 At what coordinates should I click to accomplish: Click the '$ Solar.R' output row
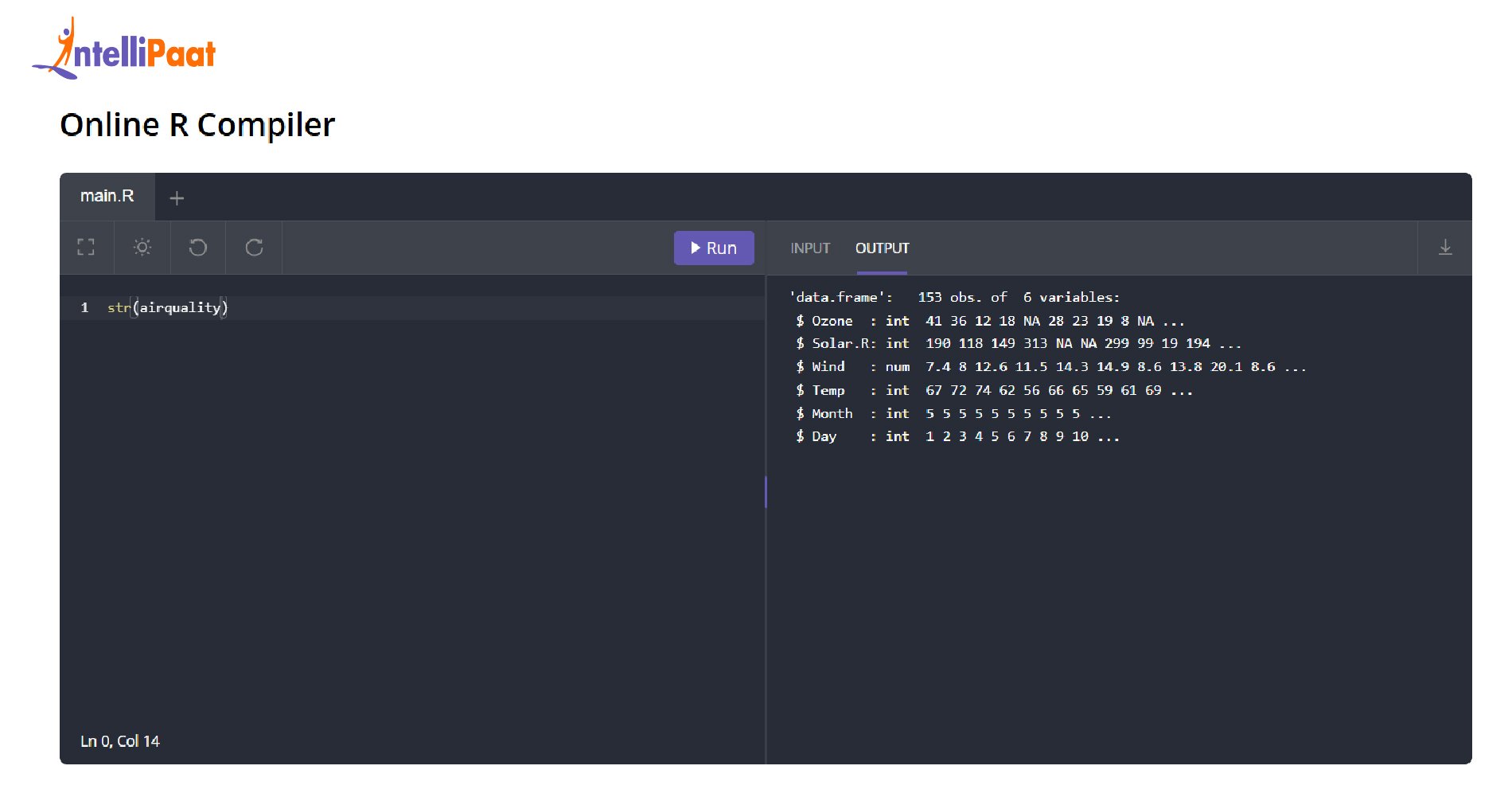coord(1019,343)
